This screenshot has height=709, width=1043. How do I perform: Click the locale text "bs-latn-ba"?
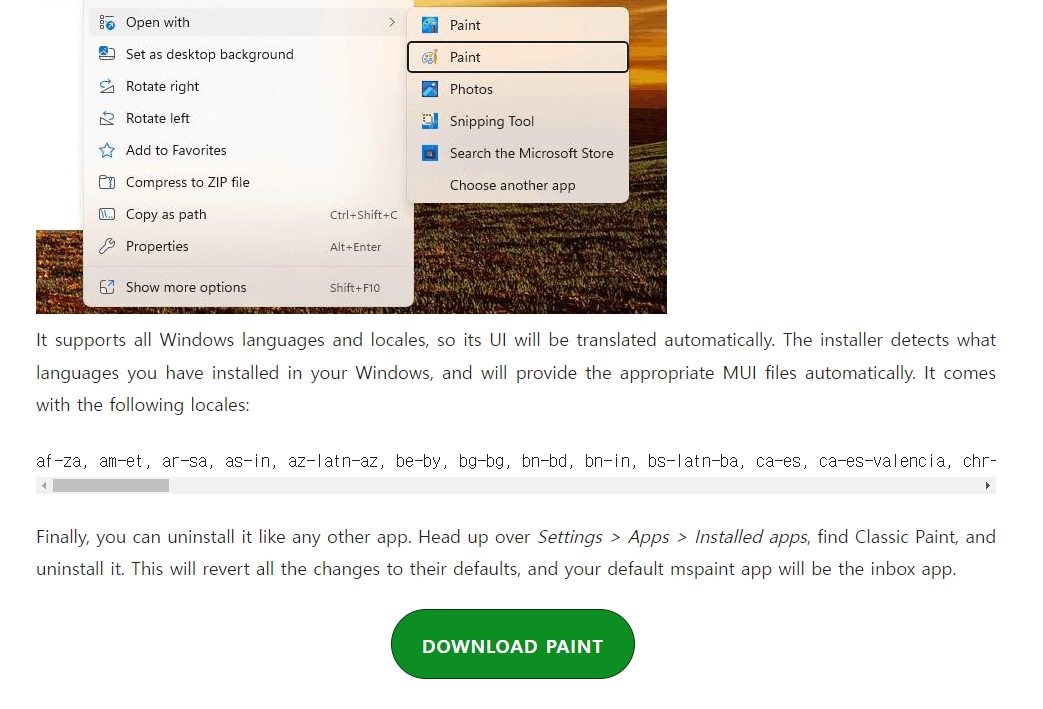(692, 461)
